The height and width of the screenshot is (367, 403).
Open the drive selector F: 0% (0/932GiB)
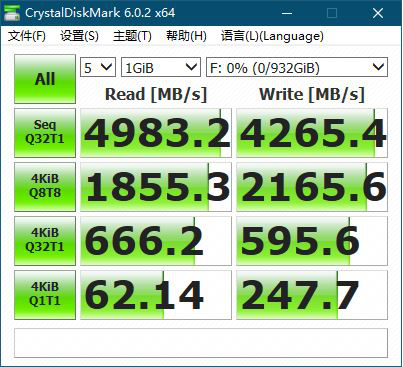297,67
